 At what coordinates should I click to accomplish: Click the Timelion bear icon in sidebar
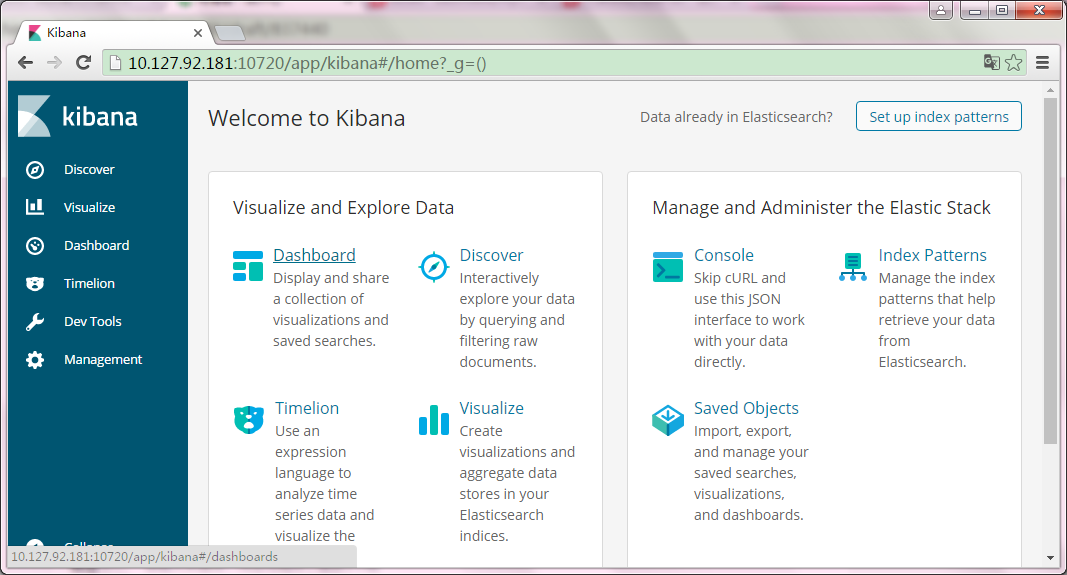(35, 284)
